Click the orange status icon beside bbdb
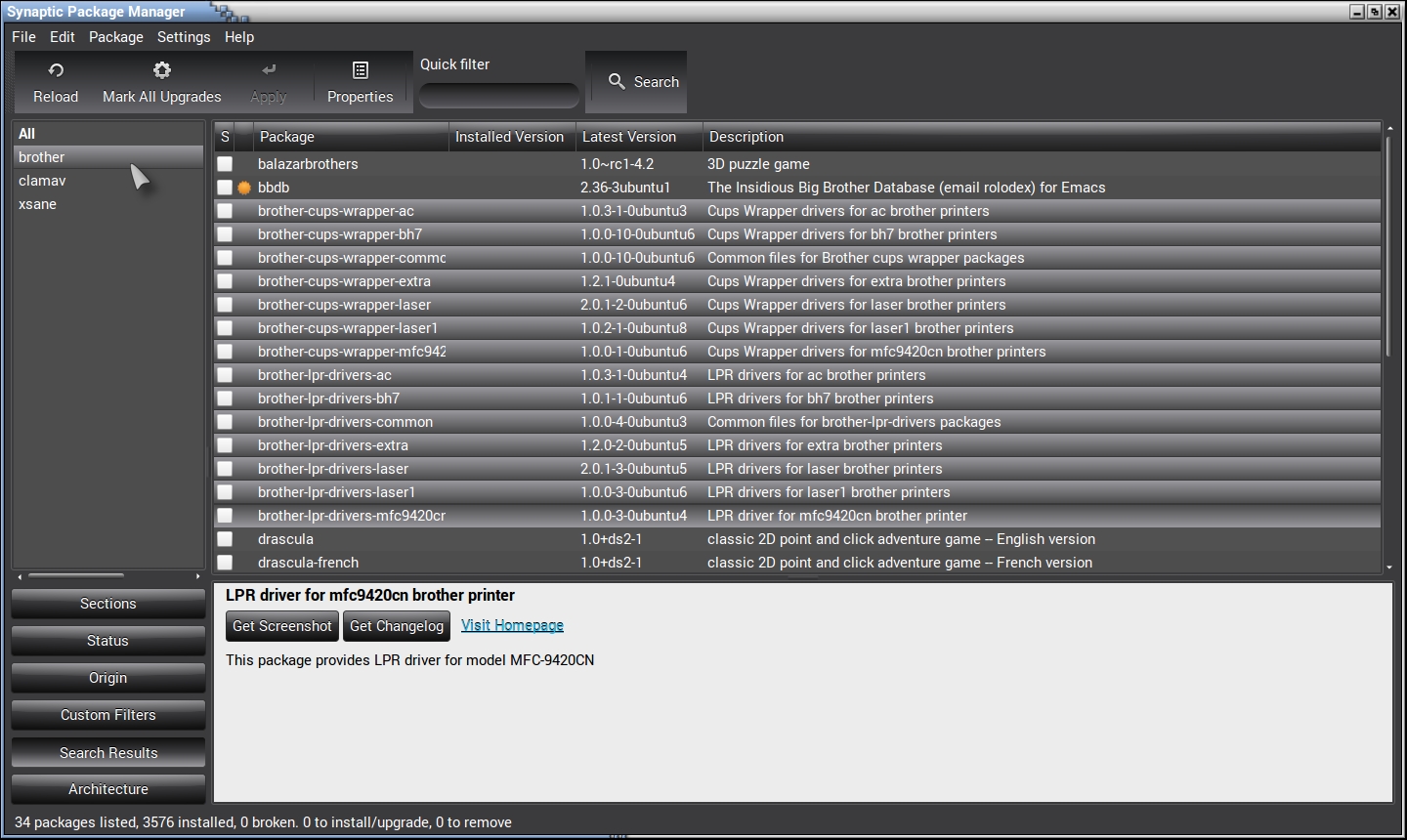Viewport: 1407px width, 840px height. coord(244,188)
